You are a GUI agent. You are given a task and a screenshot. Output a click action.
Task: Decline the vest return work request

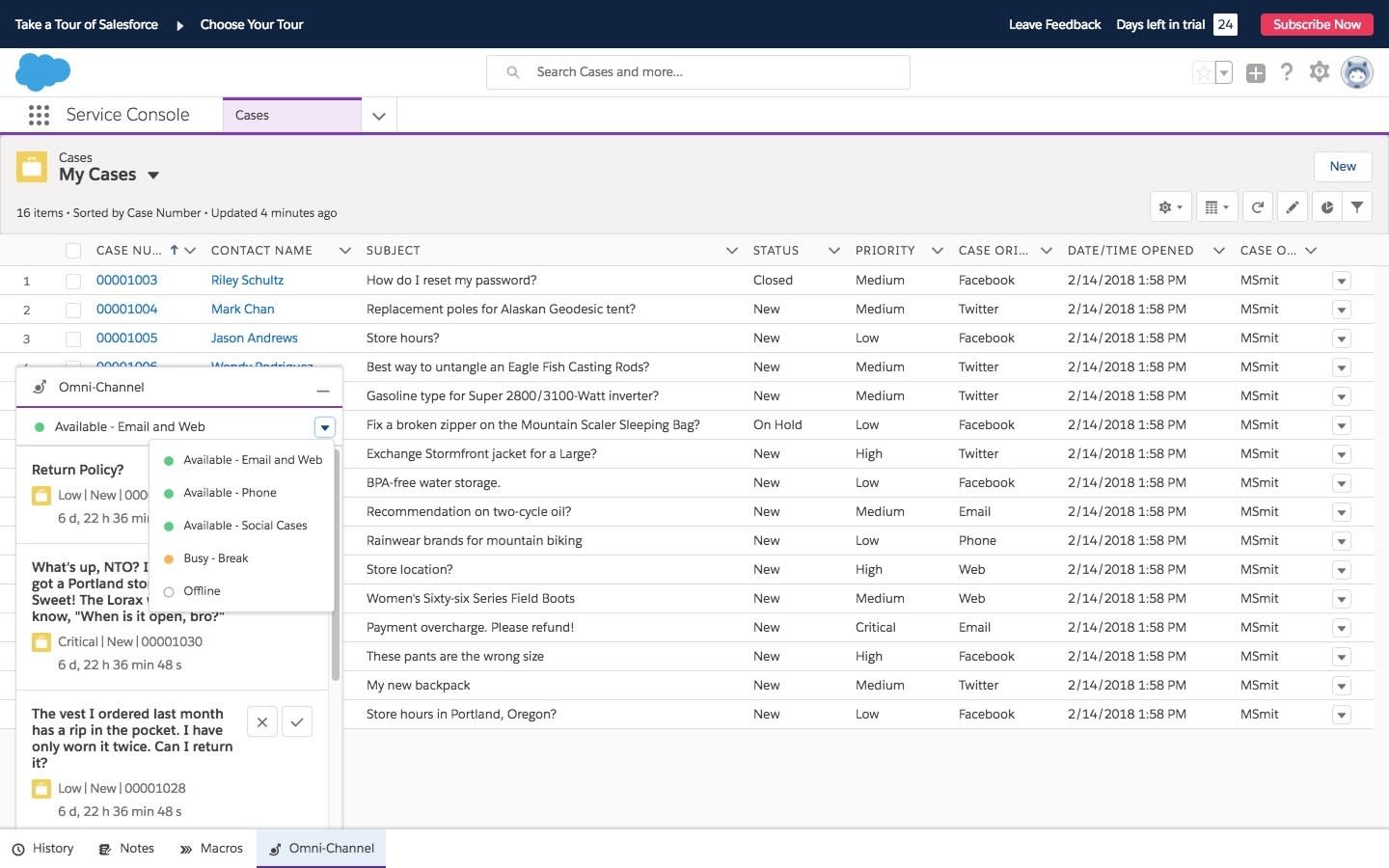pyautogui.click(x=262, y=721)
